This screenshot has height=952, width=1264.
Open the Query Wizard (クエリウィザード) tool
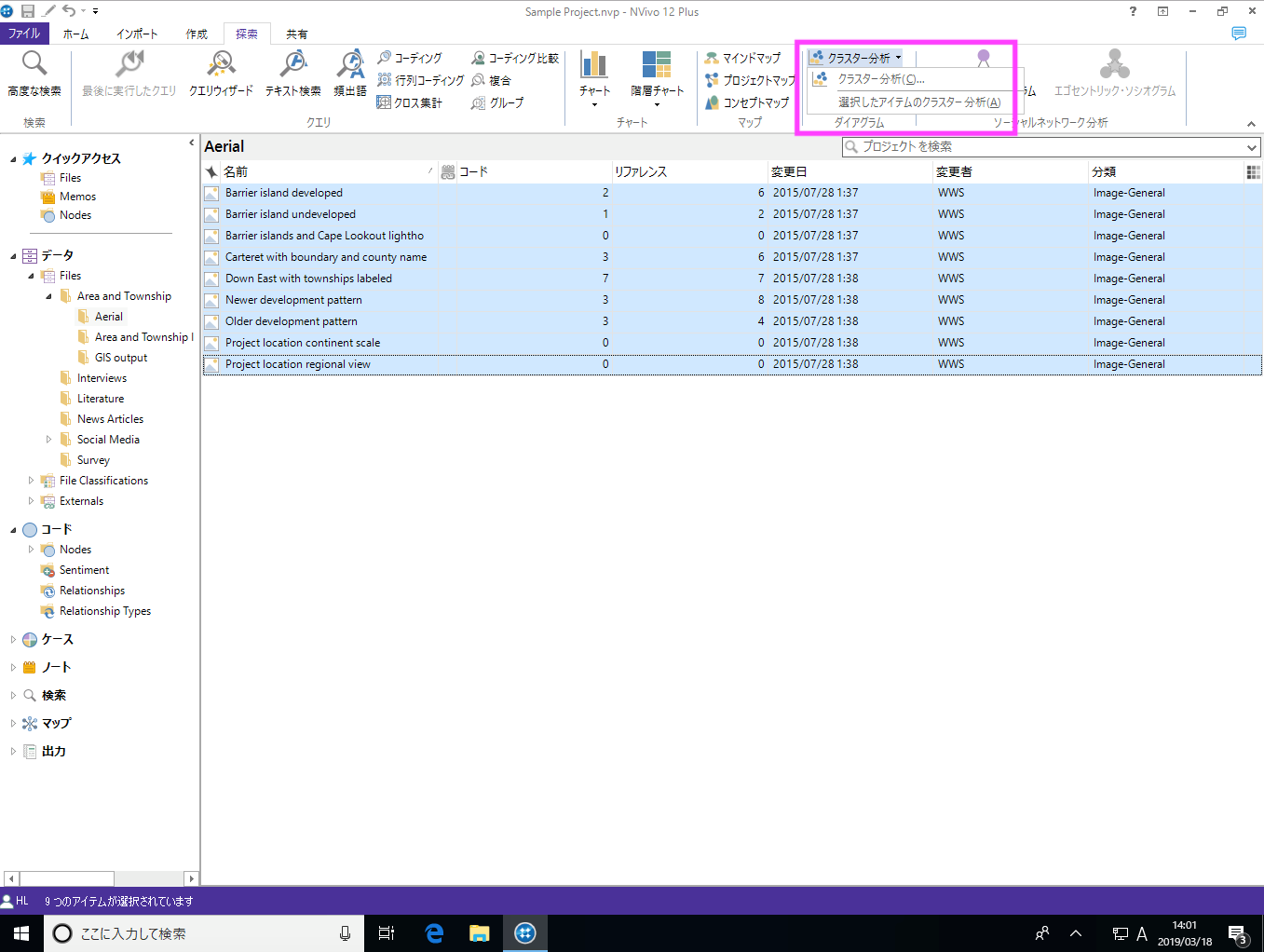[x=221, y=73]
